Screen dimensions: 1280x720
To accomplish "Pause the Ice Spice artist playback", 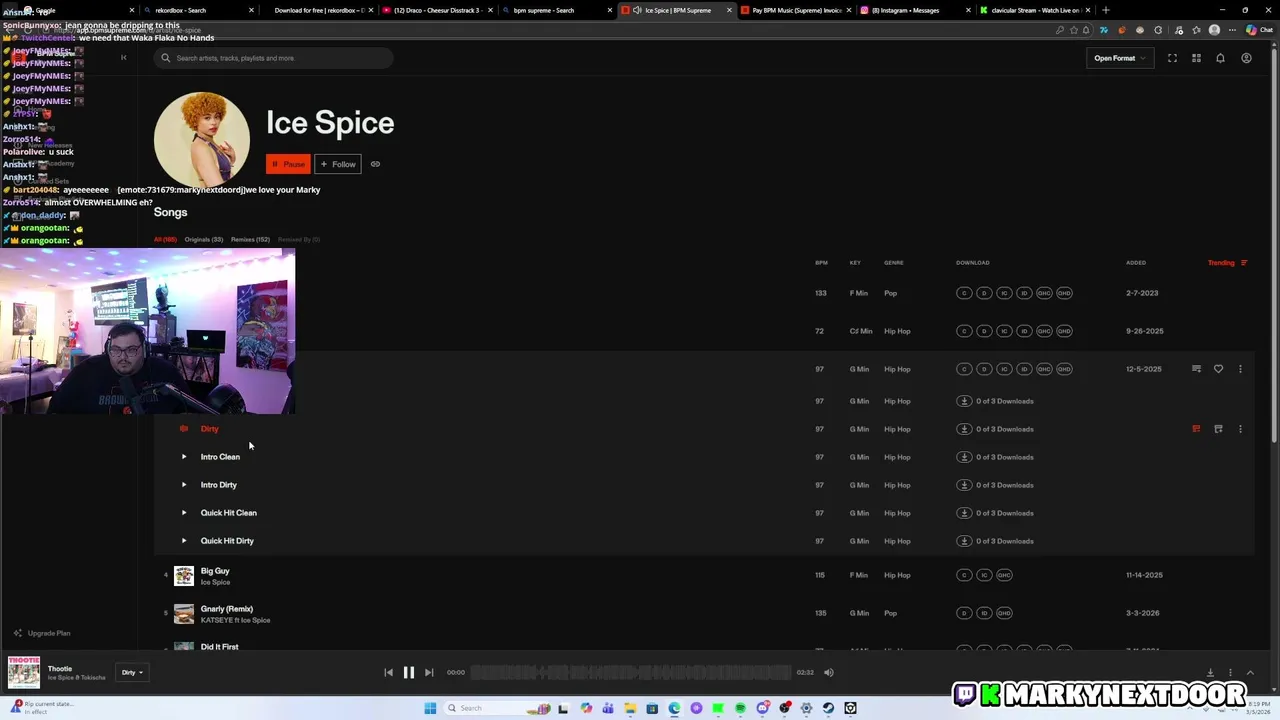I will [288, 164].
